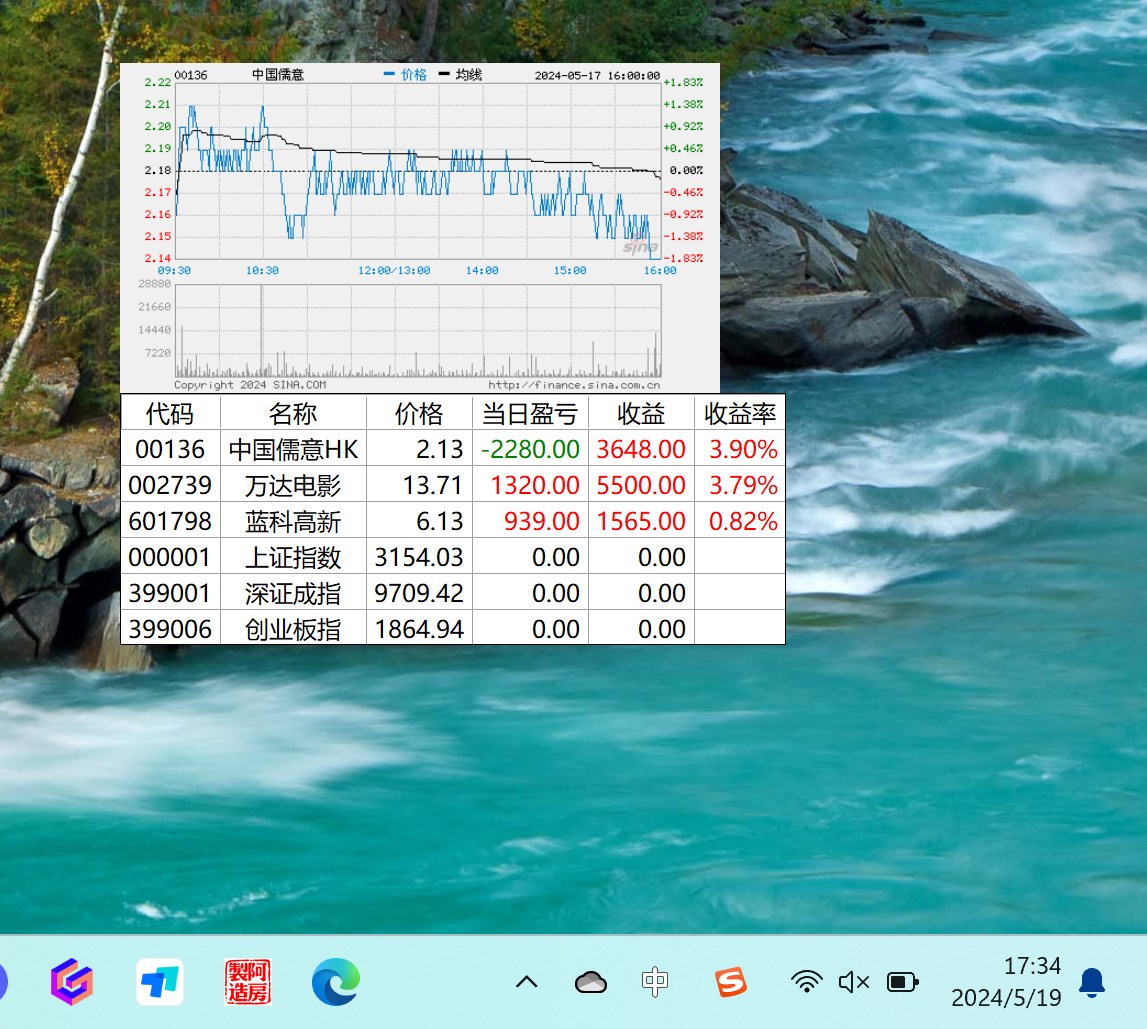Switch input language via the 中 indicator
The width and height of the screenshot is (1147, 1029).
pyautogui.click(x=655, y=982)
